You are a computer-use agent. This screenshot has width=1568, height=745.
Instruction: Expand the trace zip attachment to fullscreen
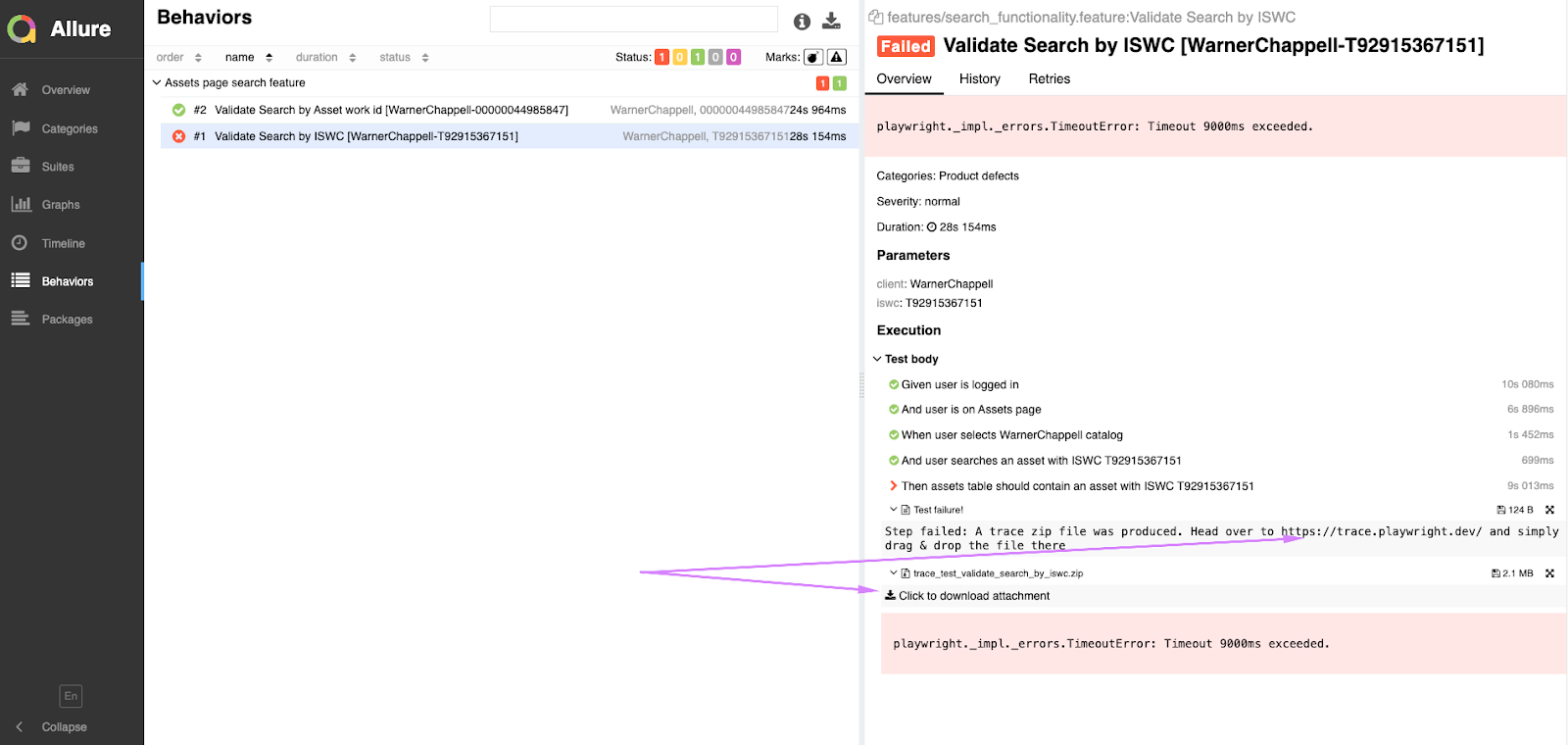point(1549,573)
